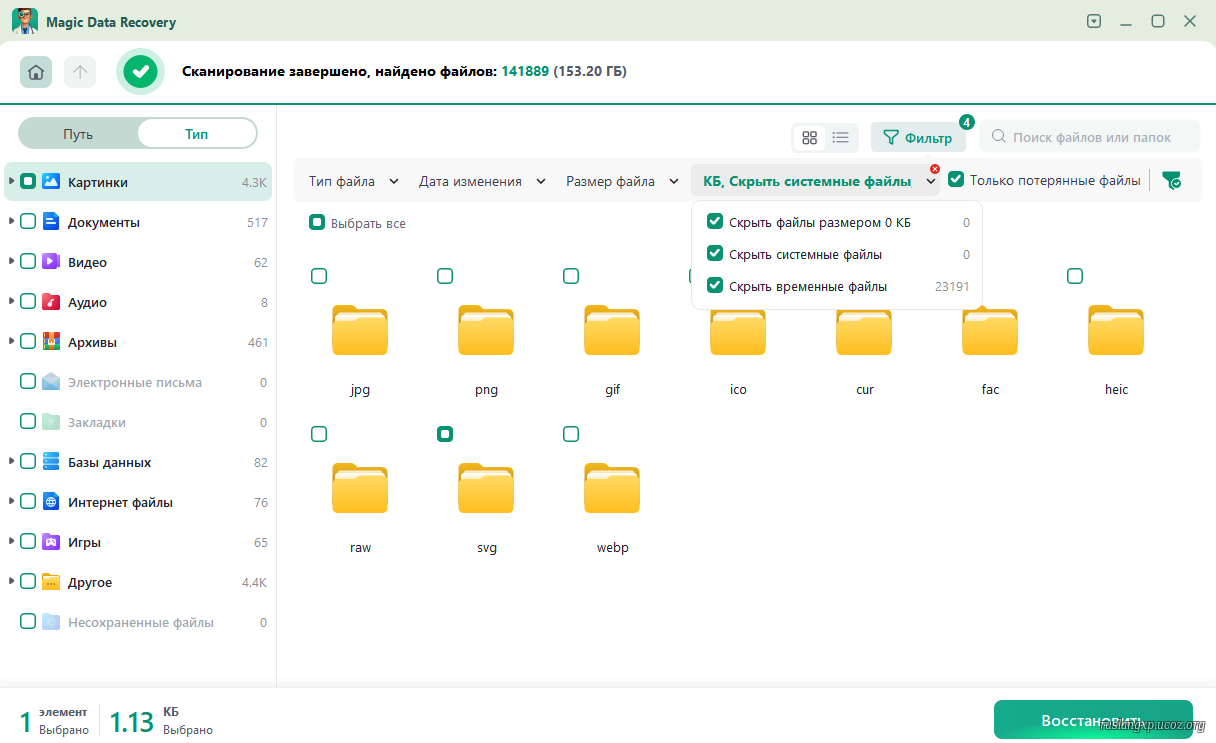Open the jpg folder icon

coord(360,331)
